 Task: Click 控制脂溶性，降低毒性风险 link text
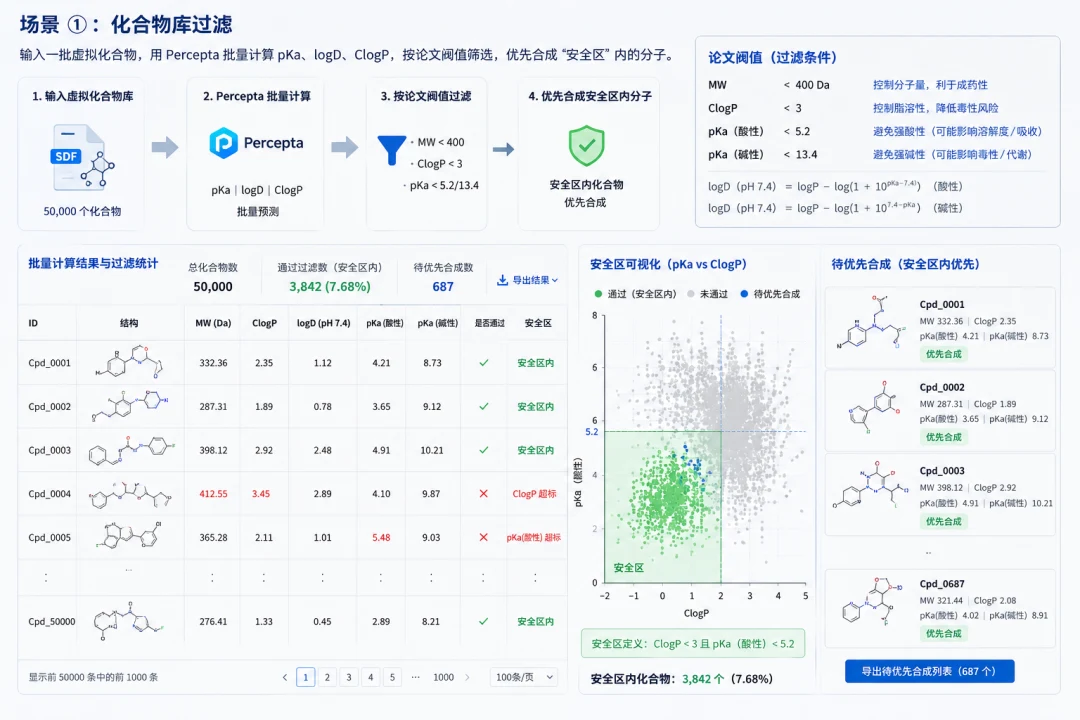(x=935, y=108)
